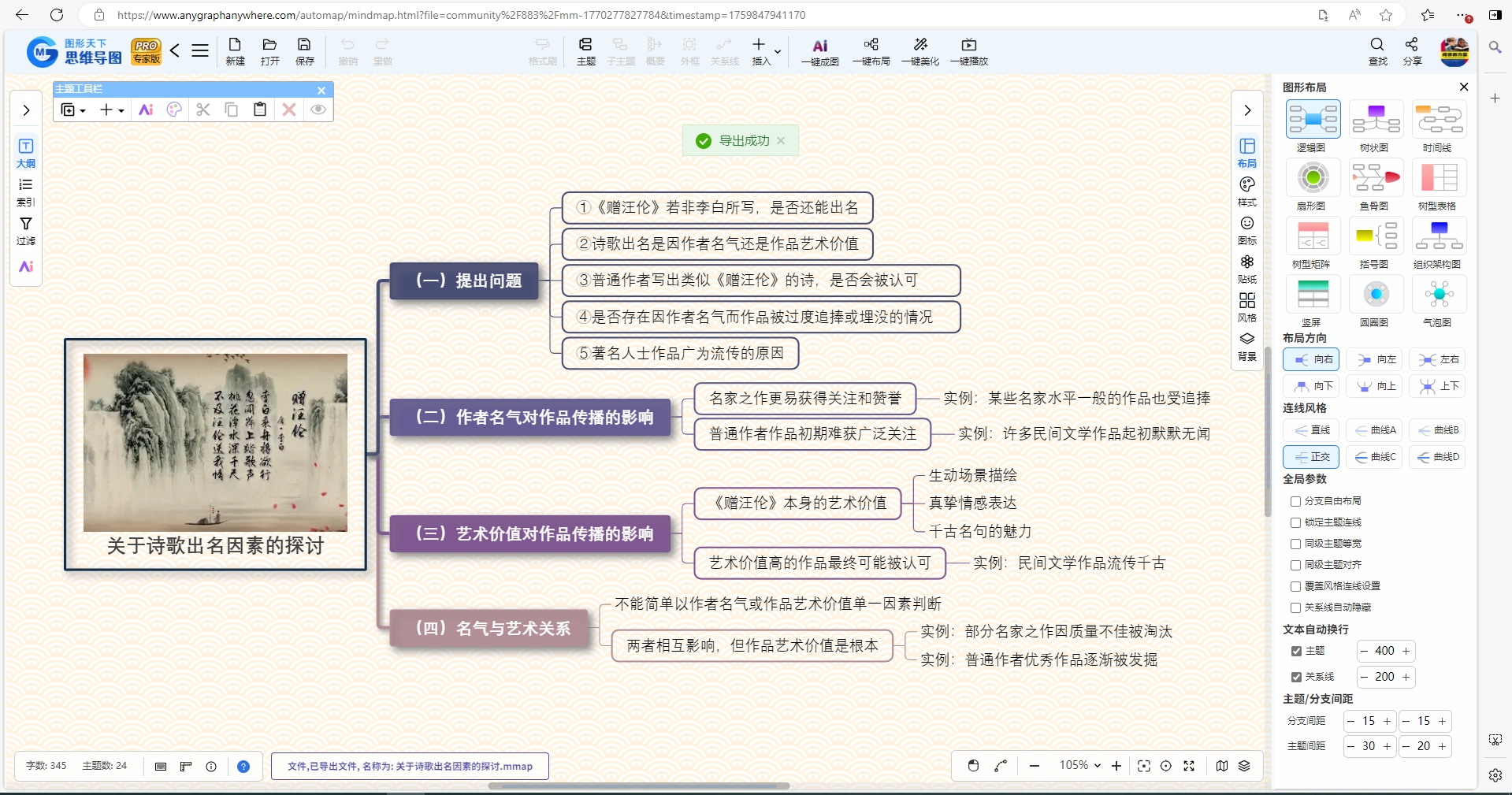This screenshot has width=1512, height=795.
Task: Save the mind map with 保存
Action: [304, 51]
